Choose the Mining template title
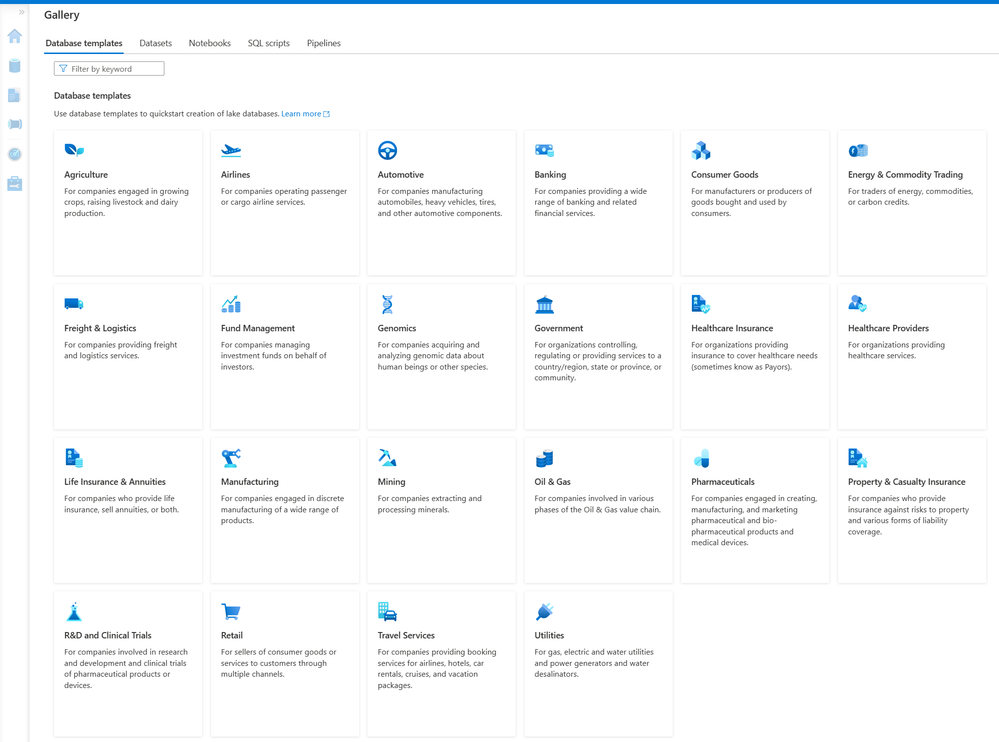The width and height of the screenshot is (999, 742). point(391,482)
